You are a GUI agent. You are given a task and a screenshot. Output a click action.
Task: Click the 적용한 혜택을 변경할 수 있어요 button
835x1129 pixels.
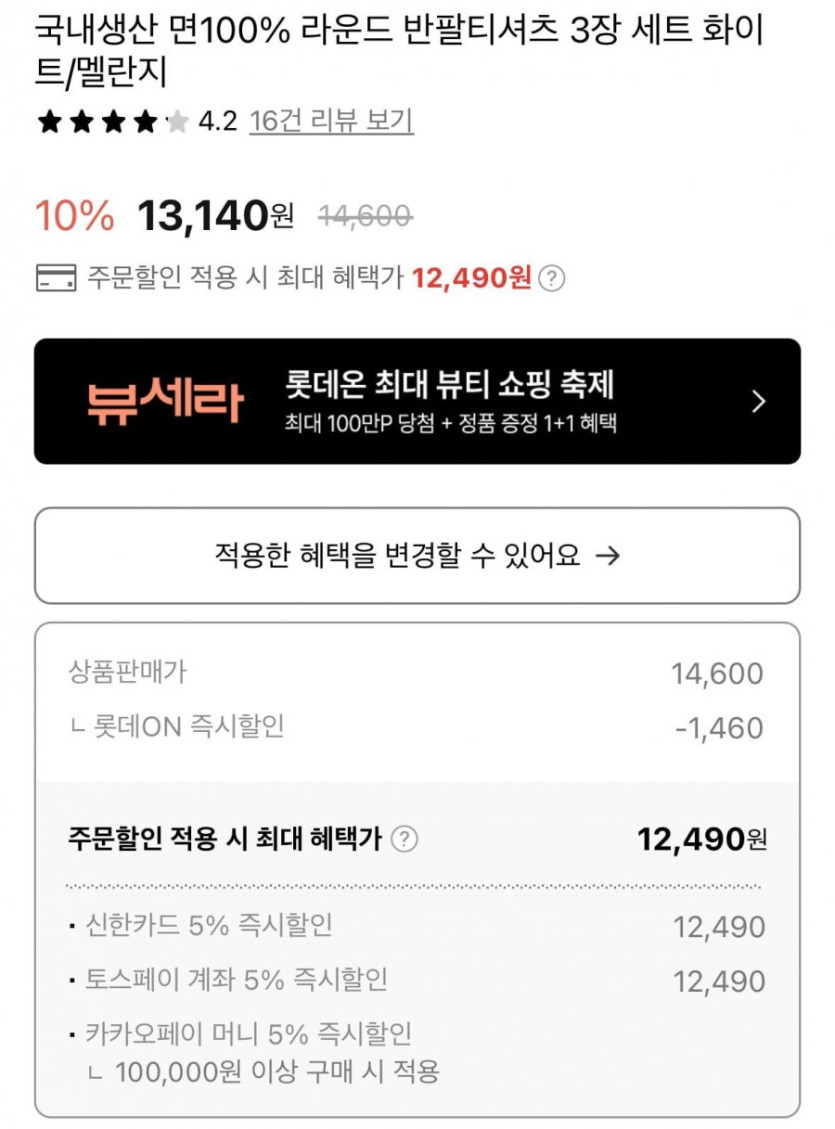tap(417, 555)
